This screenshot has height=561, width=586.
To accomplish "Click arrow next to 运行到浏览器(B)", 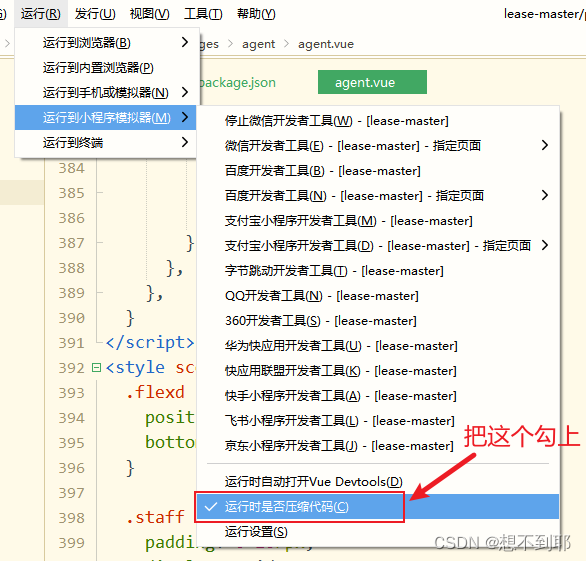I will click(185, 42).
